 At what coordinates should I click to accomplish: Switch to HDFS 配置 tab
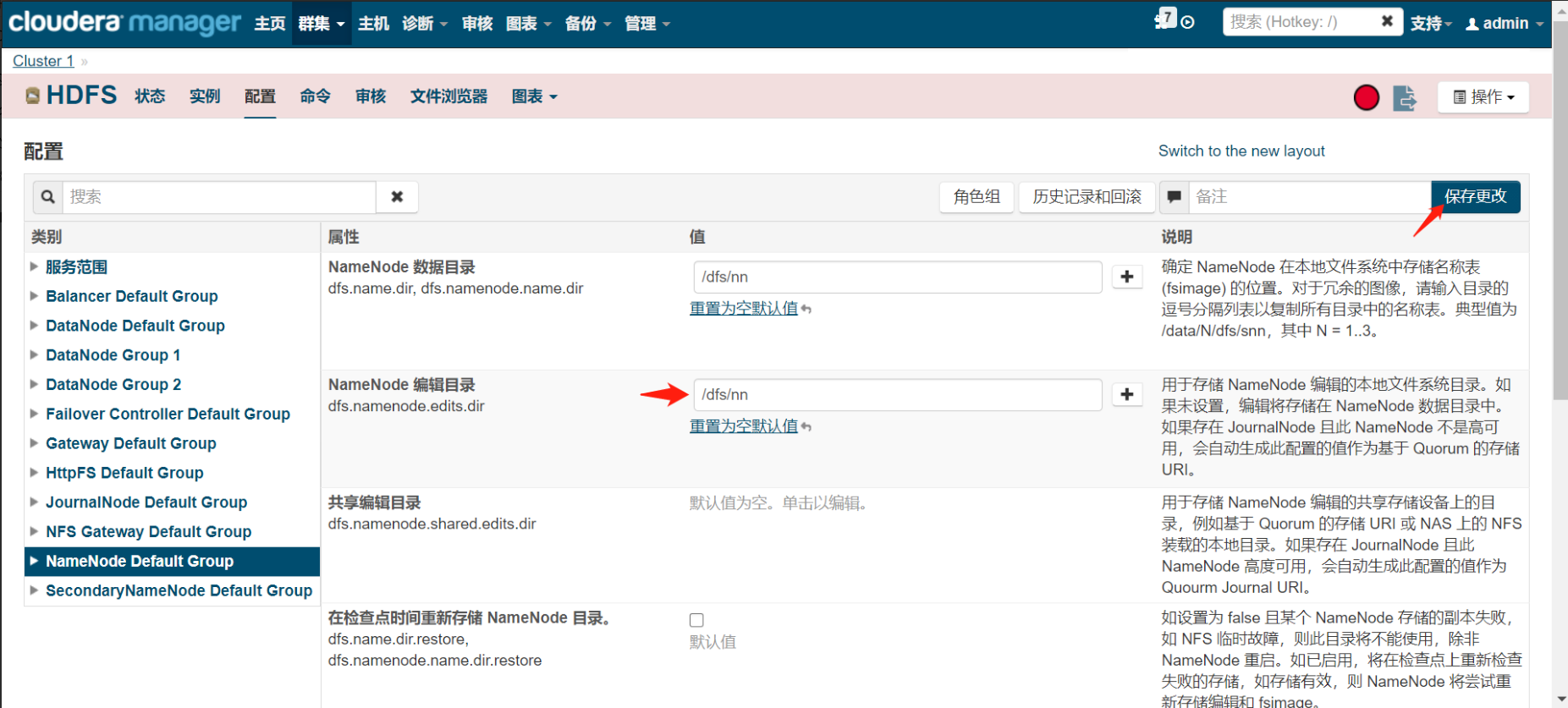click(260, 96)
